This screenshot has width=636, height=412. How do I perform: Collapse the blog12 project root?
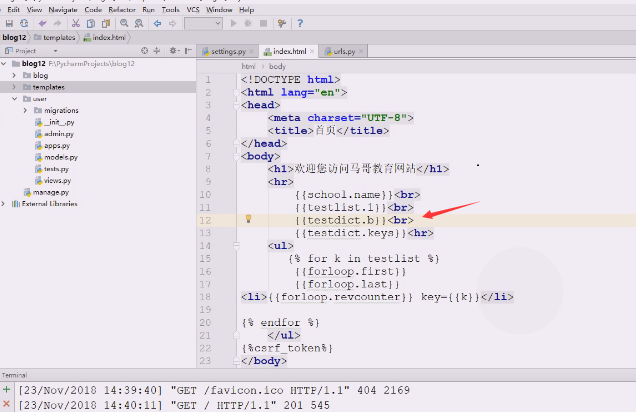pos(4,64)
